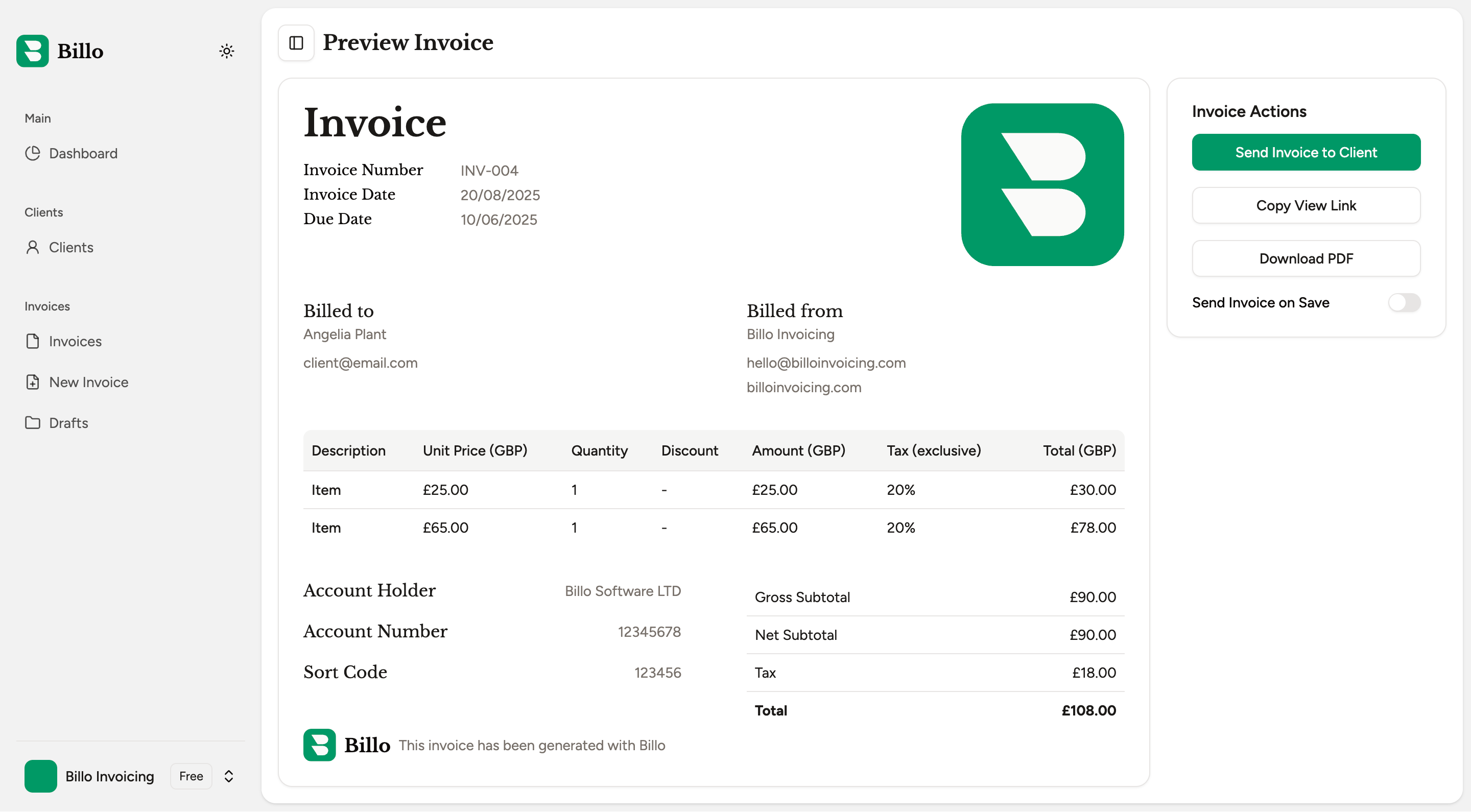This screenshot has height=812, width=1471.
Task: Click the Drafts folder icon
Action: [33, 422]
